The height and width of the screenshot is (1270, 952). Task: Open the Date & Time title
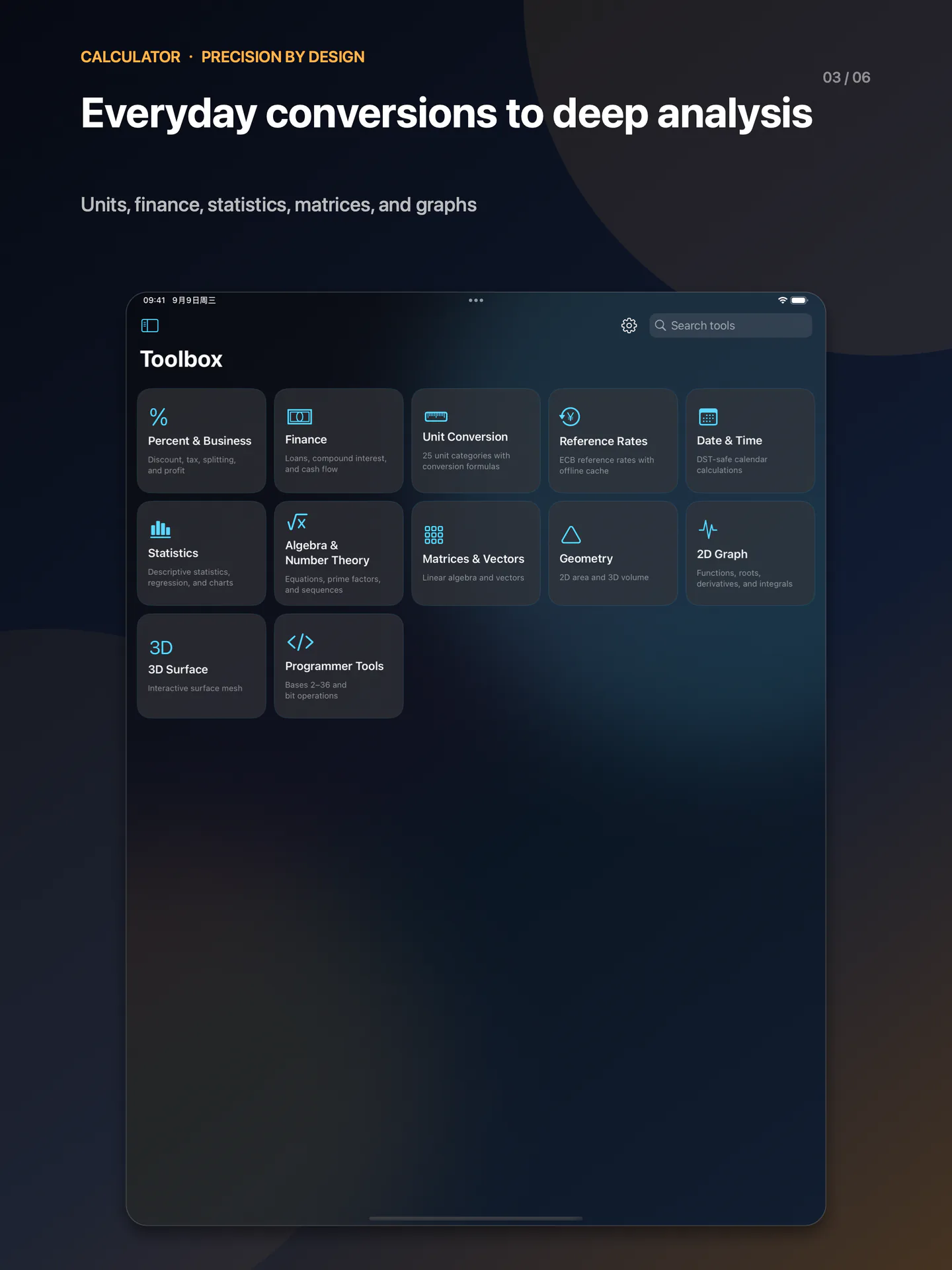tap(729, 441)
